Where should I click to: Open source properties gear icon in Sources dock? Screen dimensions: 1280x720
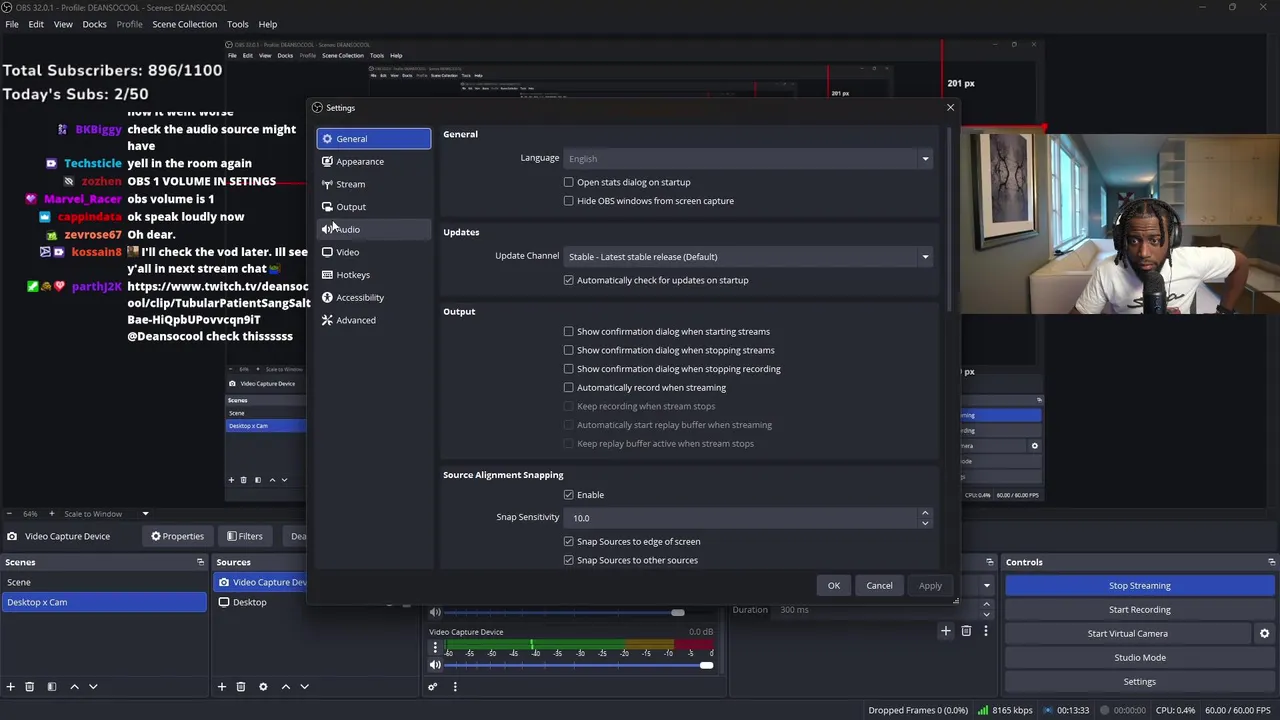(263, 687)
